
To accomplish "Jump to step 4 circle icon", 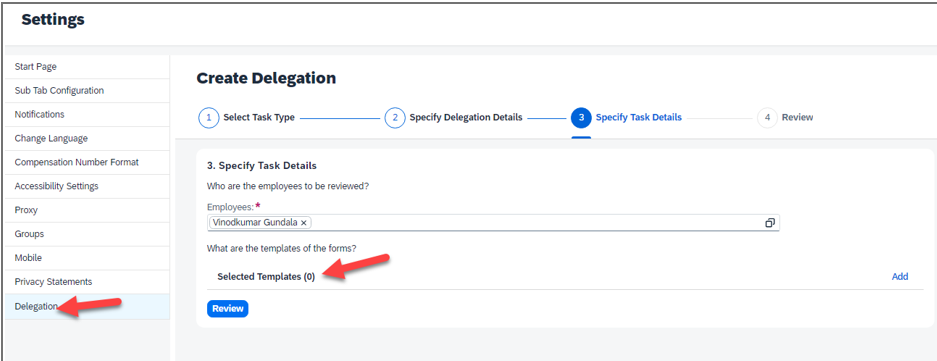I will (x=767, y=118).
